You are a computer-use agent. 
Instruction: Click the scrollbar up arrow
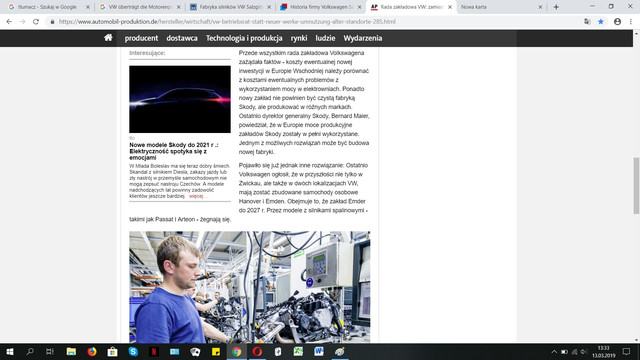[x=636, y=33]
